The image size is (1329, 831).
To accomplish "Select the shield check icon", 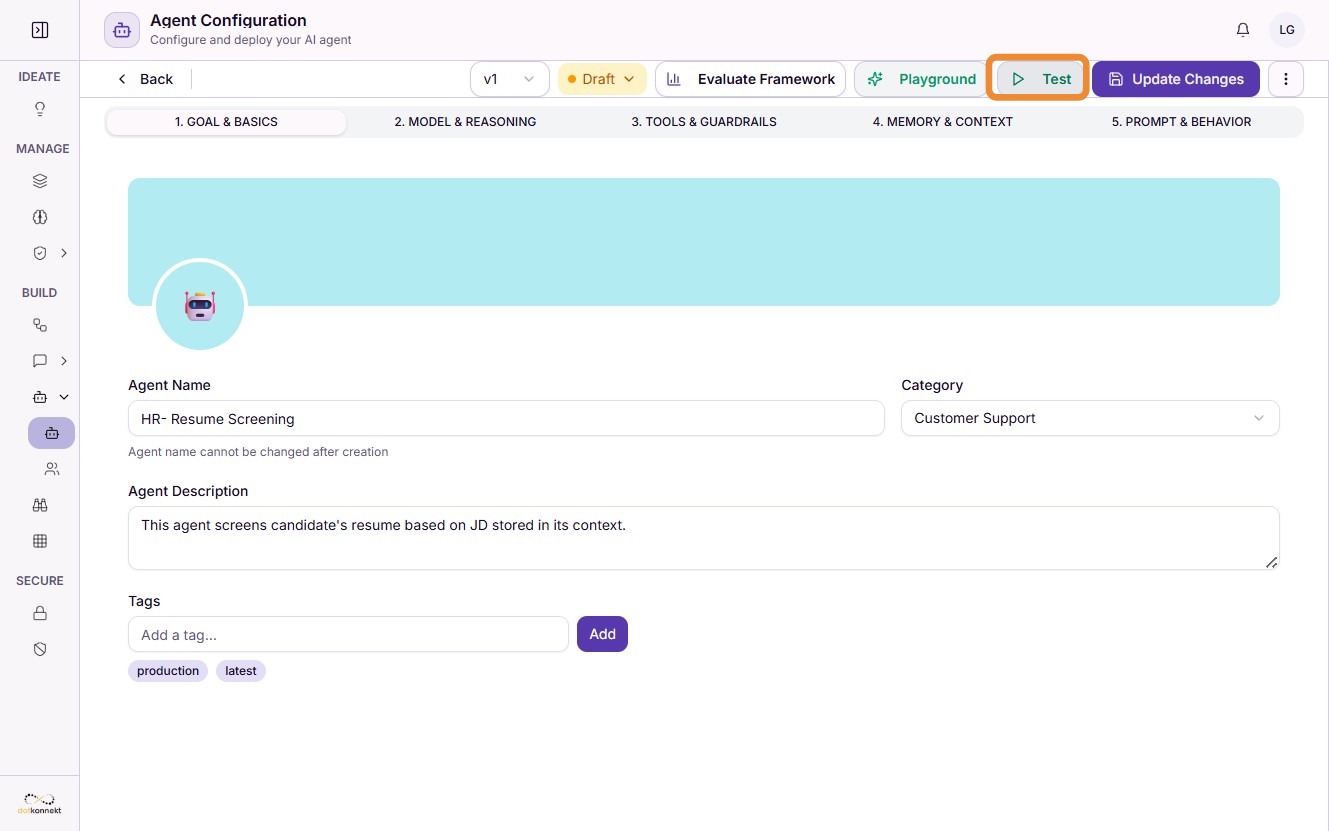I will 40,253.
